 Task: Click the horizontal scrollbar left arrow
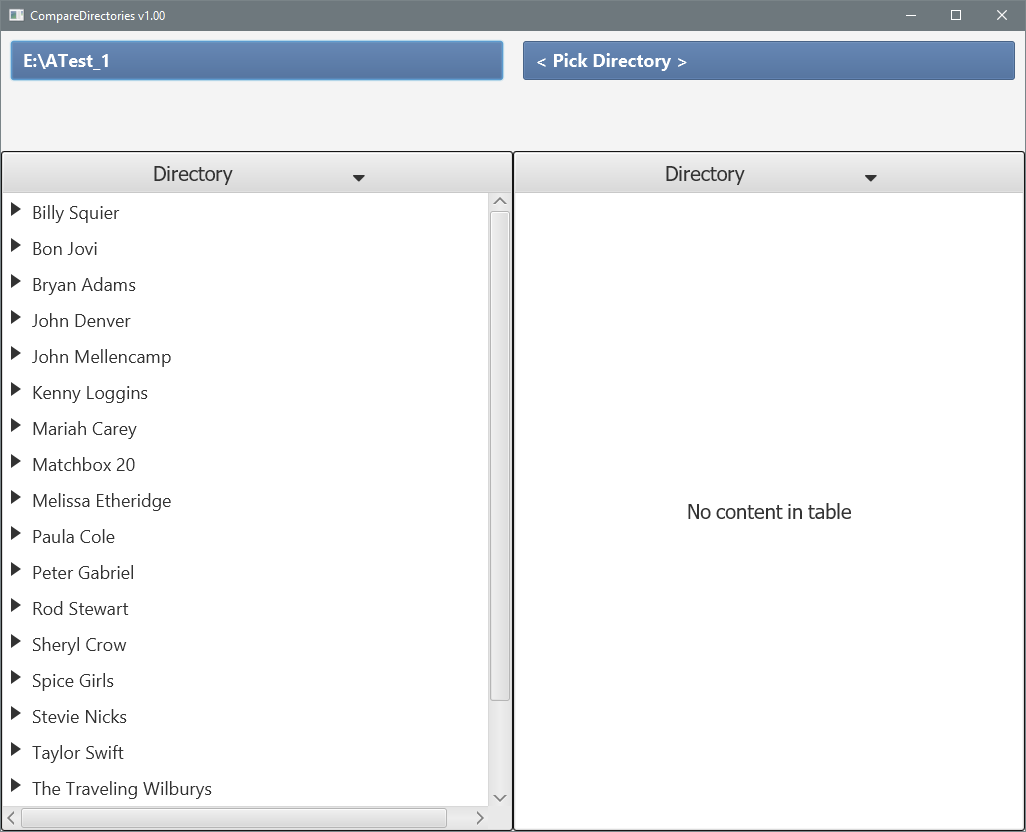pos(11,818)
